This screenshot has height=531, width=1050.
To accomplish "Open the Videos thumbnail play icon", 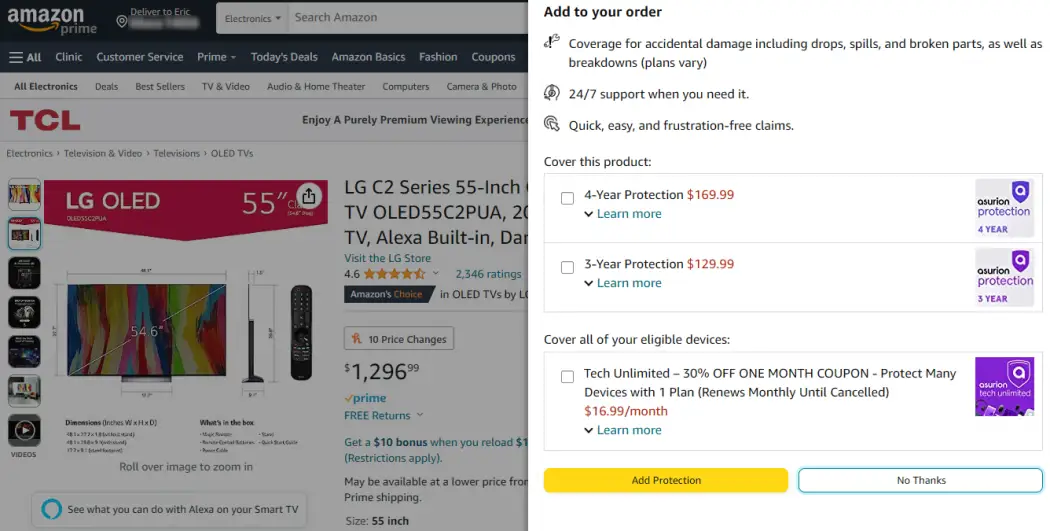I will (24, 431).
